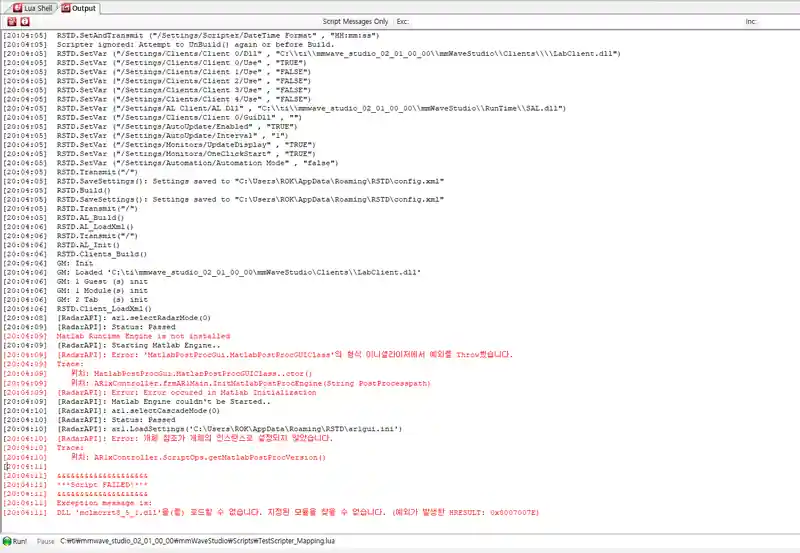This screenshot has height=553, width=800.
Task: Select 'Matlab Runtime Engine is not installed' error
Action: (117, 337)
